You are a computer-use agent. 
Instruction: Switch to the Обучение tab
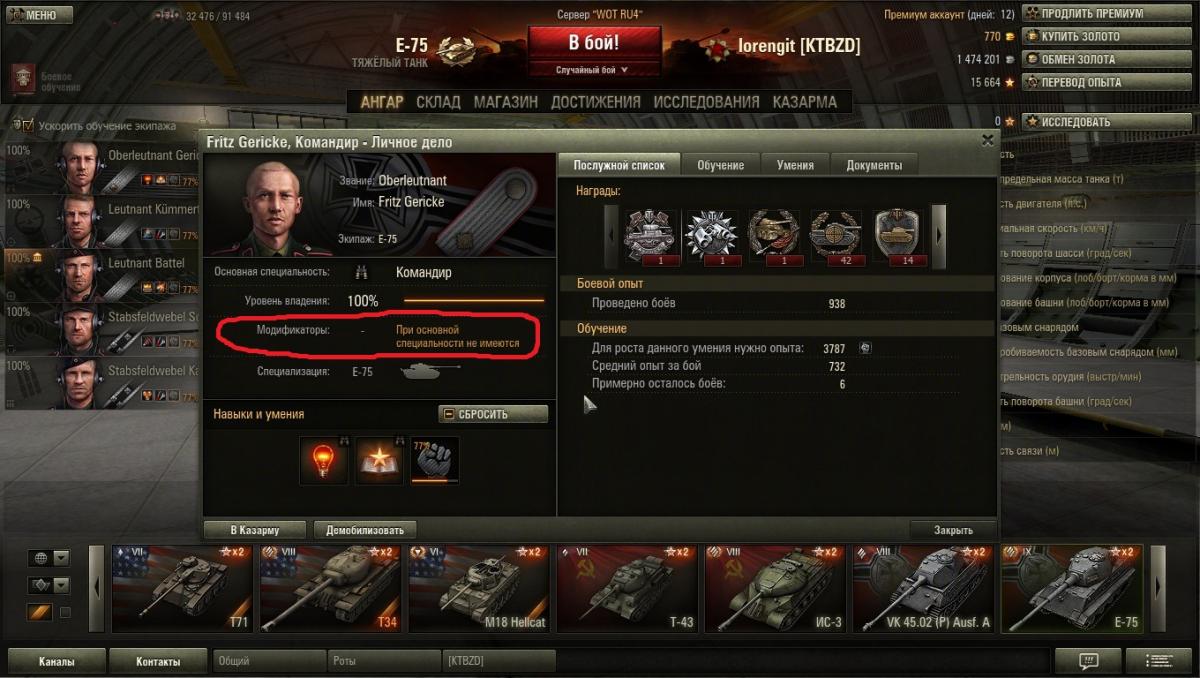[721, 165]
